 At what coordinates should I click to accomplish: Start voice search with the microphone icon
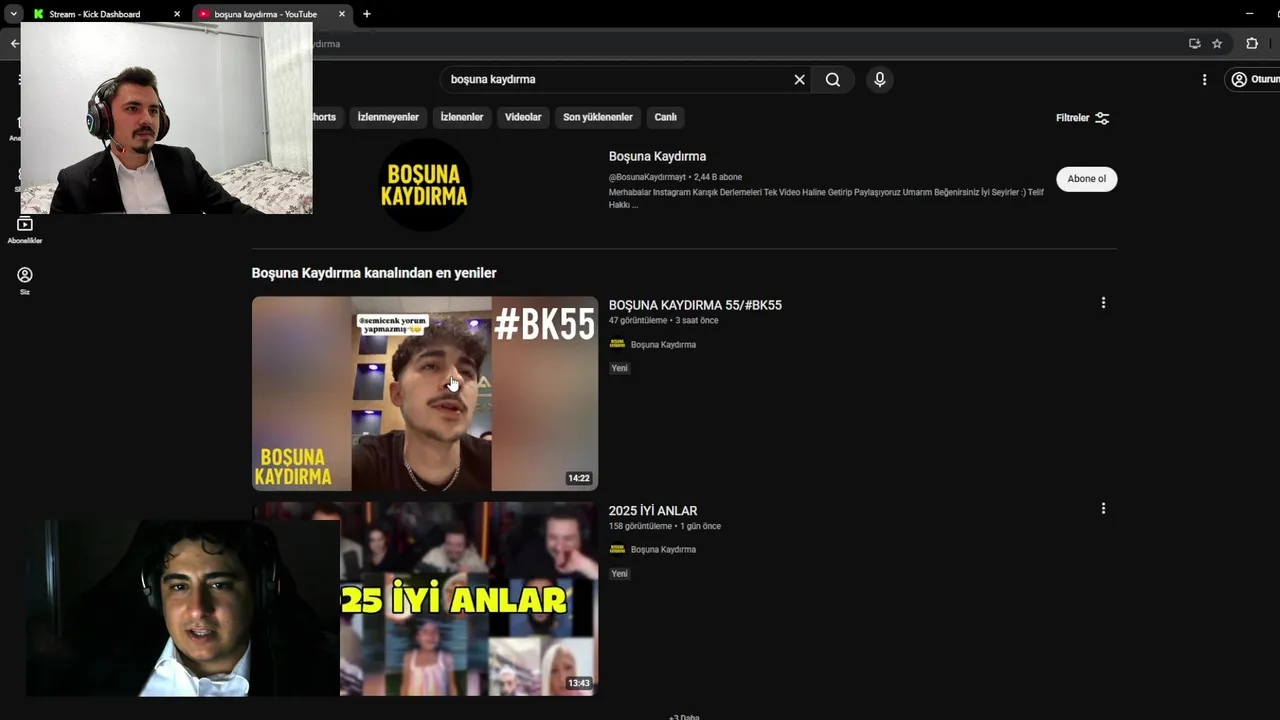(x=880, y=80)
